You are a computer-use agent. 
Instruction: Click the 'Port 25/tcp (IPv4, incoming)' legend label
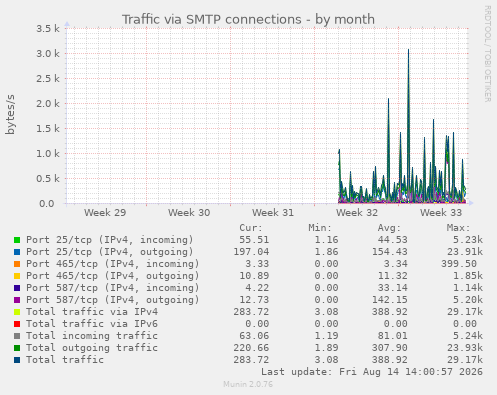(x=110, y=240)
